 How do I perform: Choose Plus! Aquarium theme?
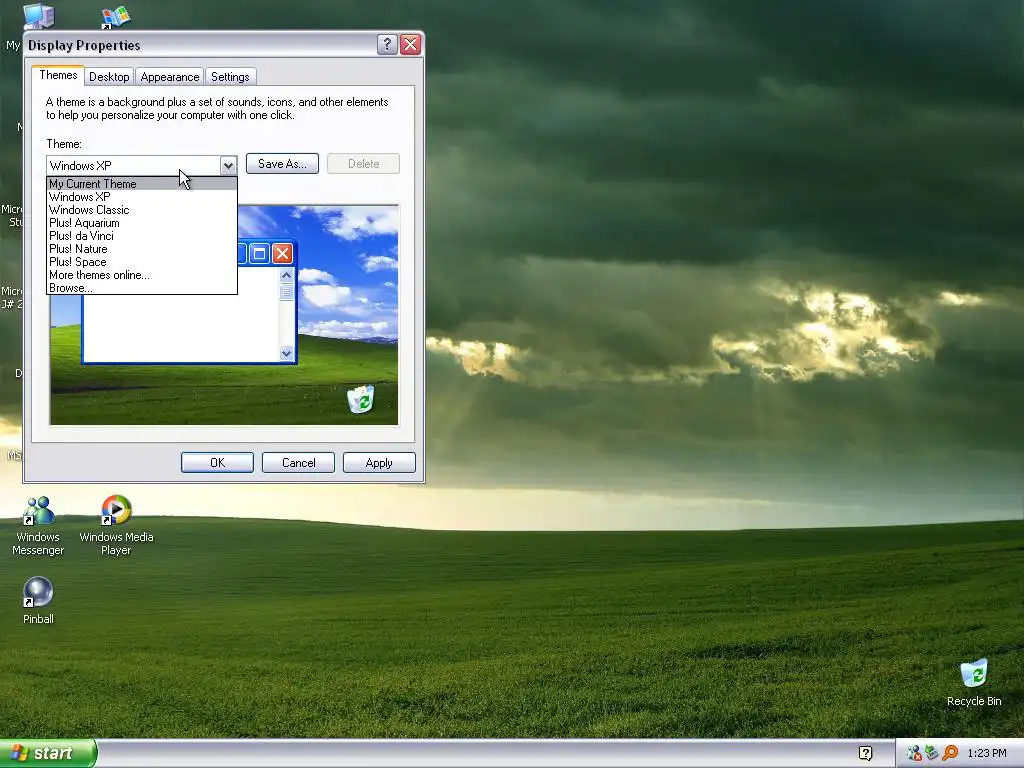tap(142, 223)
